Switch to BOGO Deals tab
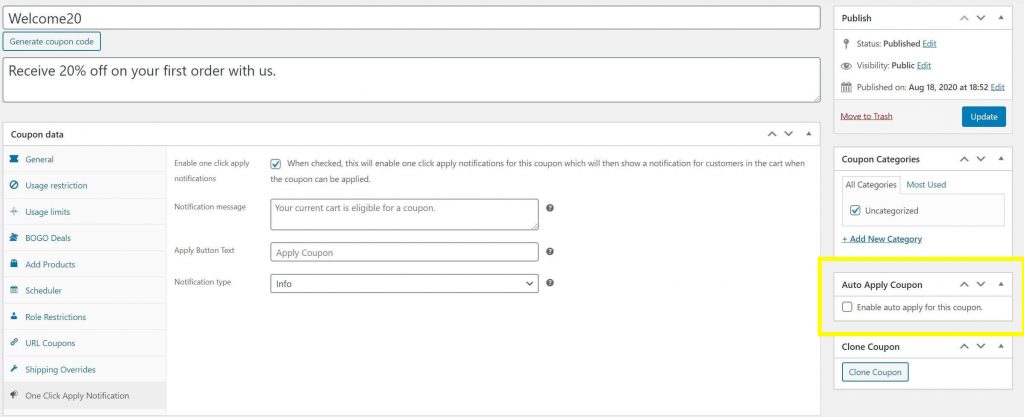 [x=84, y=238]
